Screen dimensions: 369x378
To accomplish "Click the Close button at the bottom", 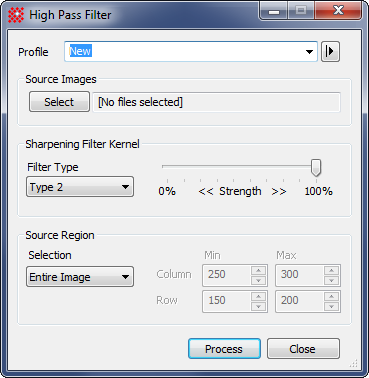I will (303, 349).
